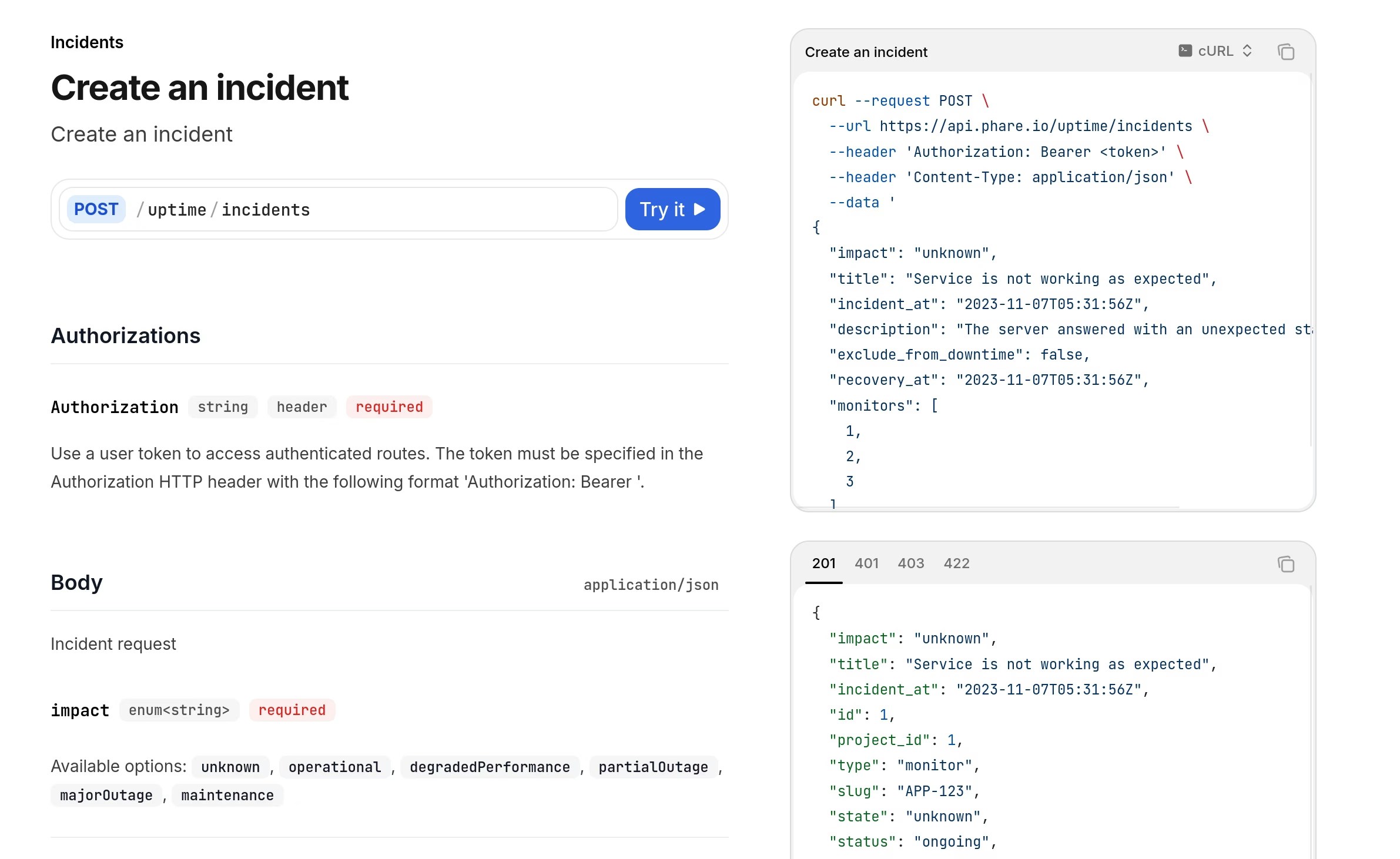Image resolution: width=1400 pixels, height=859 pixels.
Task: Expand the language chevron next to cURL
Action: click(1247, 51)
